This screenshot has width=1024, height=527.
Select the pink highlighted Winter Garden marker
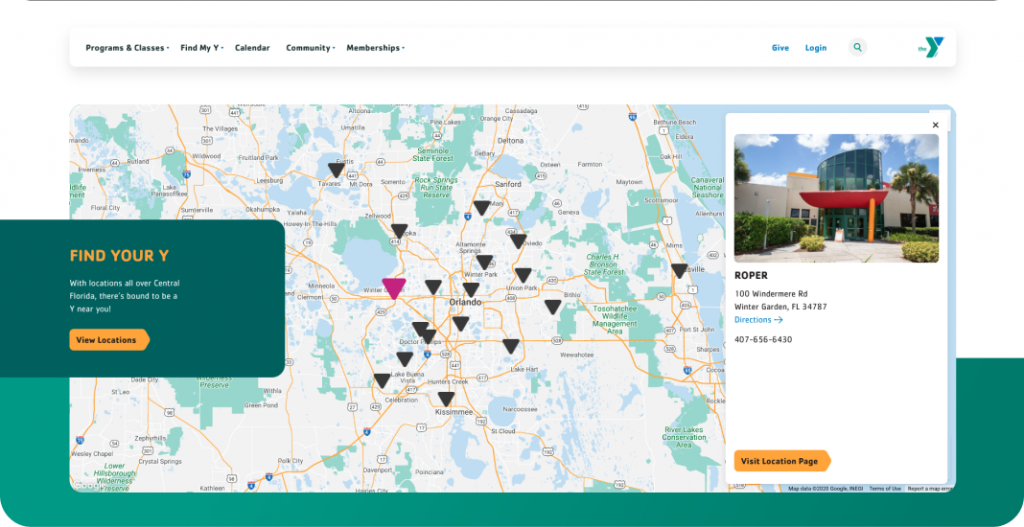tap(394, 288)
